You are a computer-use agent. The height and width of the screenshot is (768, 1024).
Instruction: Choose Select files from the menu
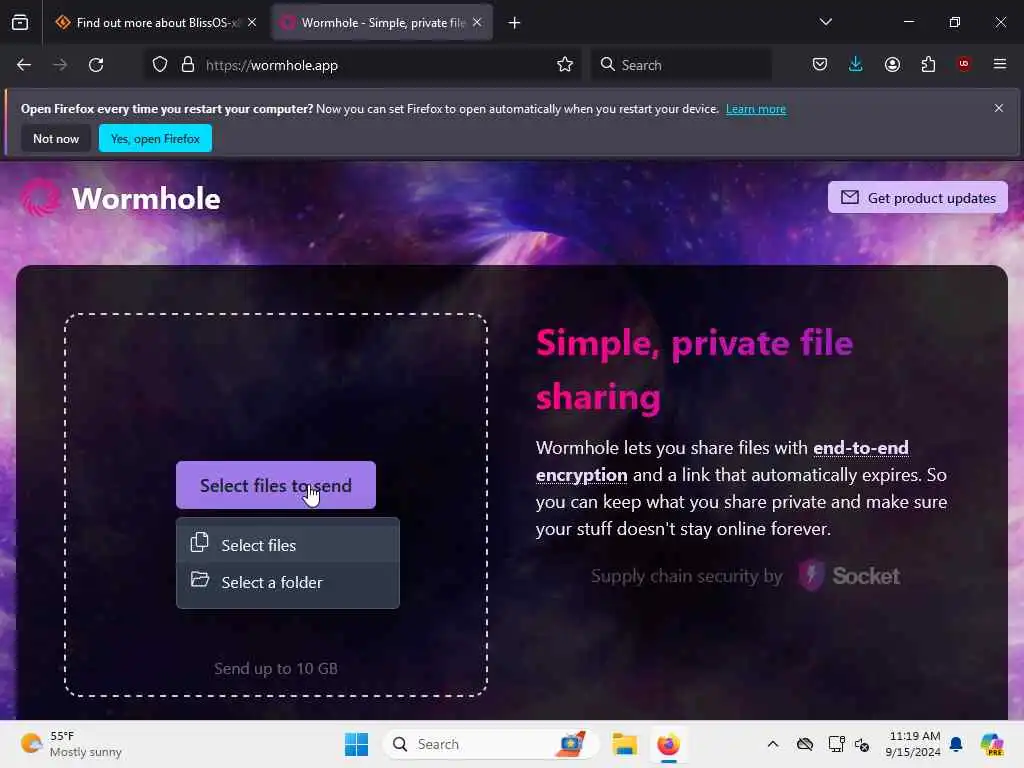[x=288, y=544]
